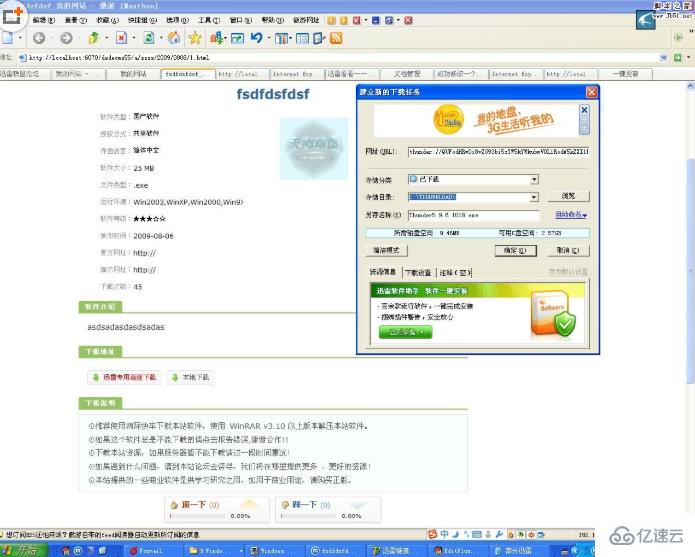The image size is (695, 557).
Task: Click the green install button in software assistant ad
Action: 406,332
